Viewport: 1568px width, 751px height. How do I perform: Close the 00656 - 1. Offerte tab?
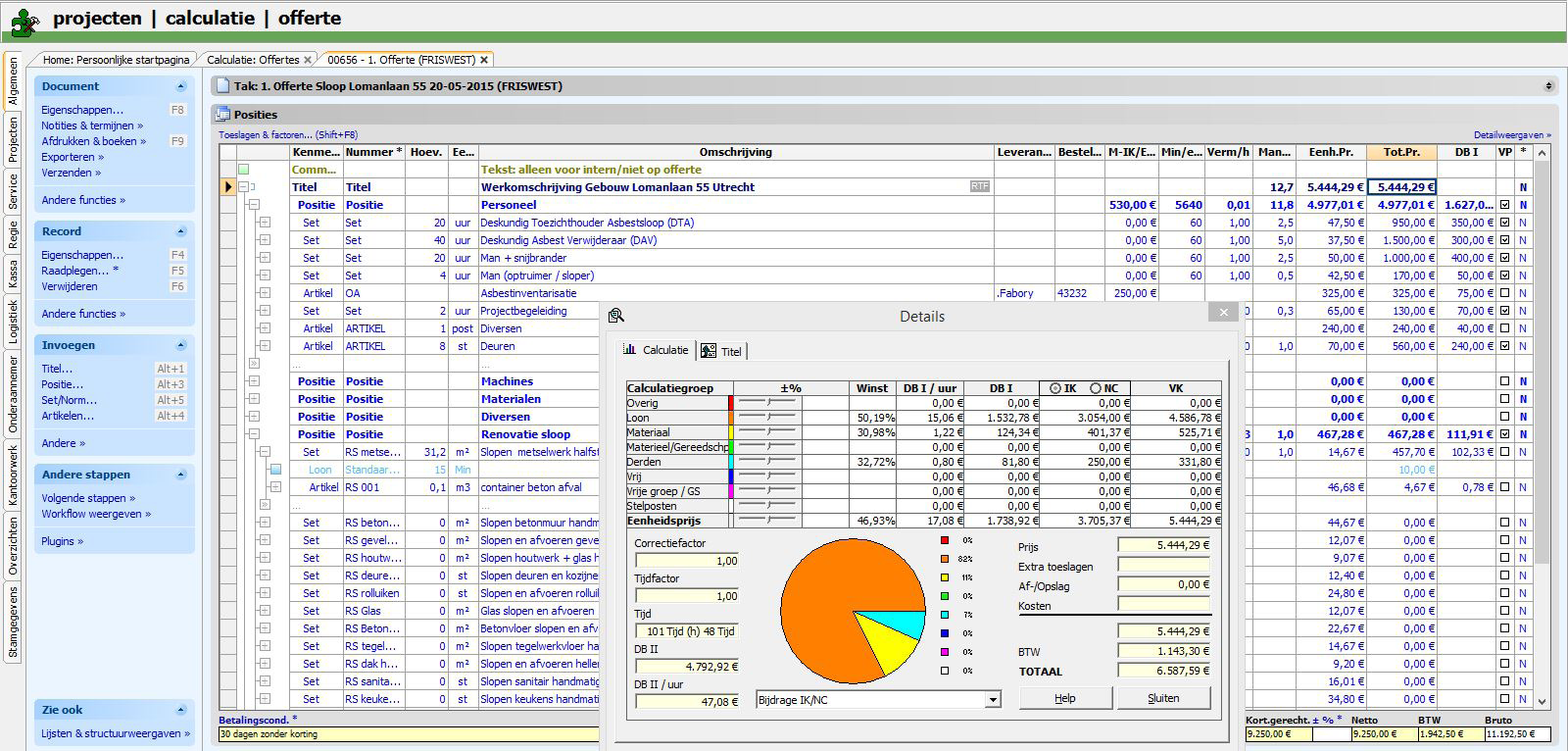click(x=484, y=60)
